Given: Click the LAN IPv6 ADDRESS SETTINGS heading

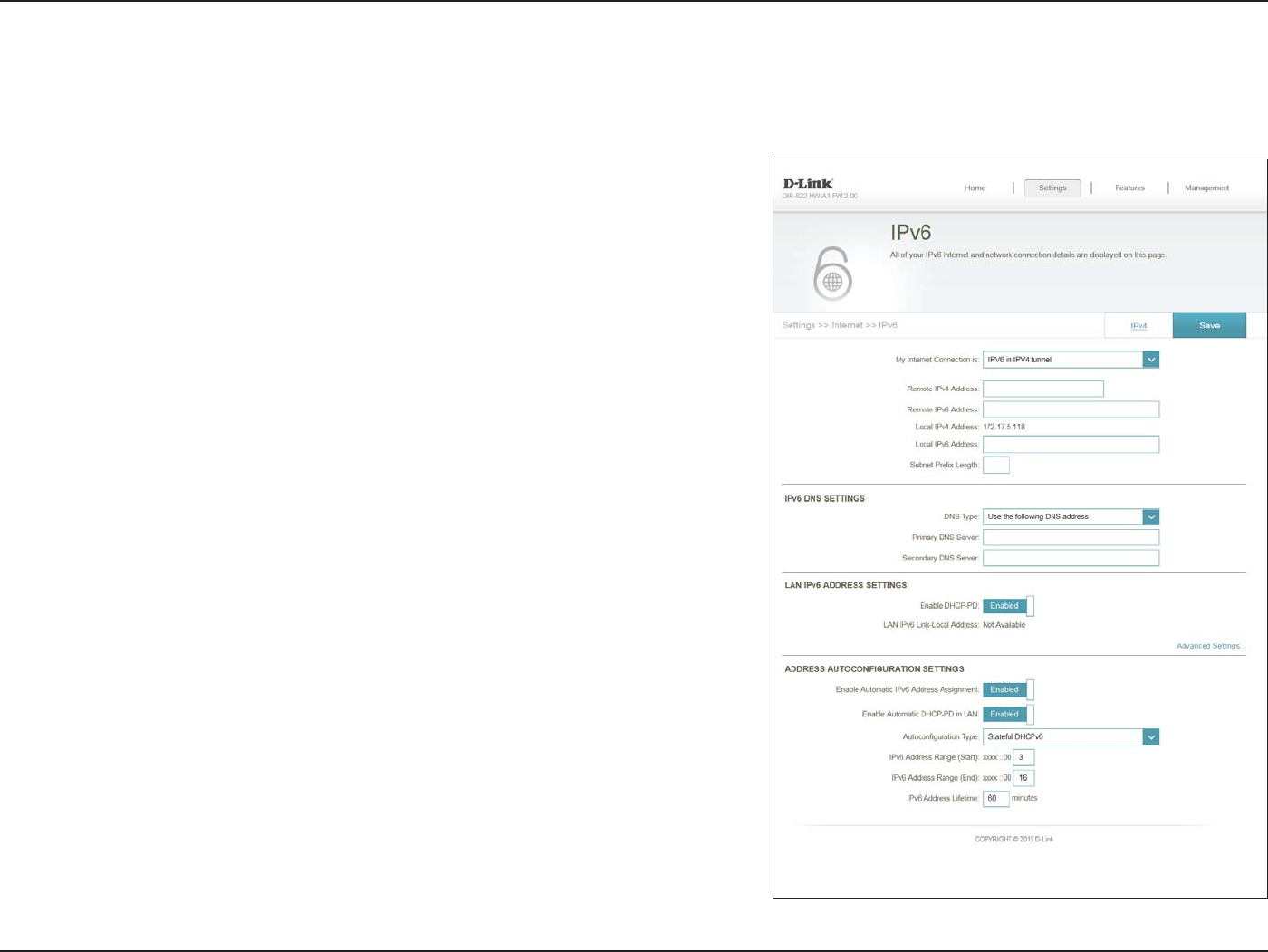Looking at the screenshot, I should (845, 585).
